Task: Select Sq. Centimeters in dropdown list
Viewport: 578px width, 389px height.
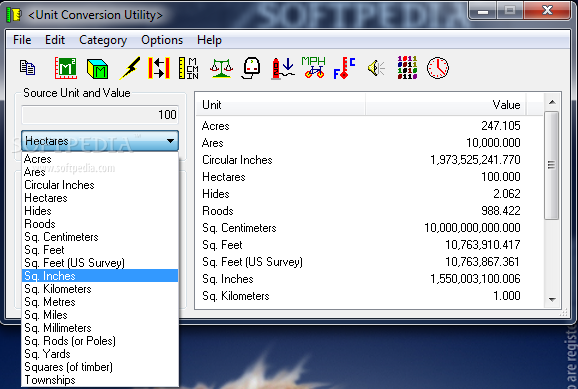Action: pyautogui.click(x=100, y=237)
